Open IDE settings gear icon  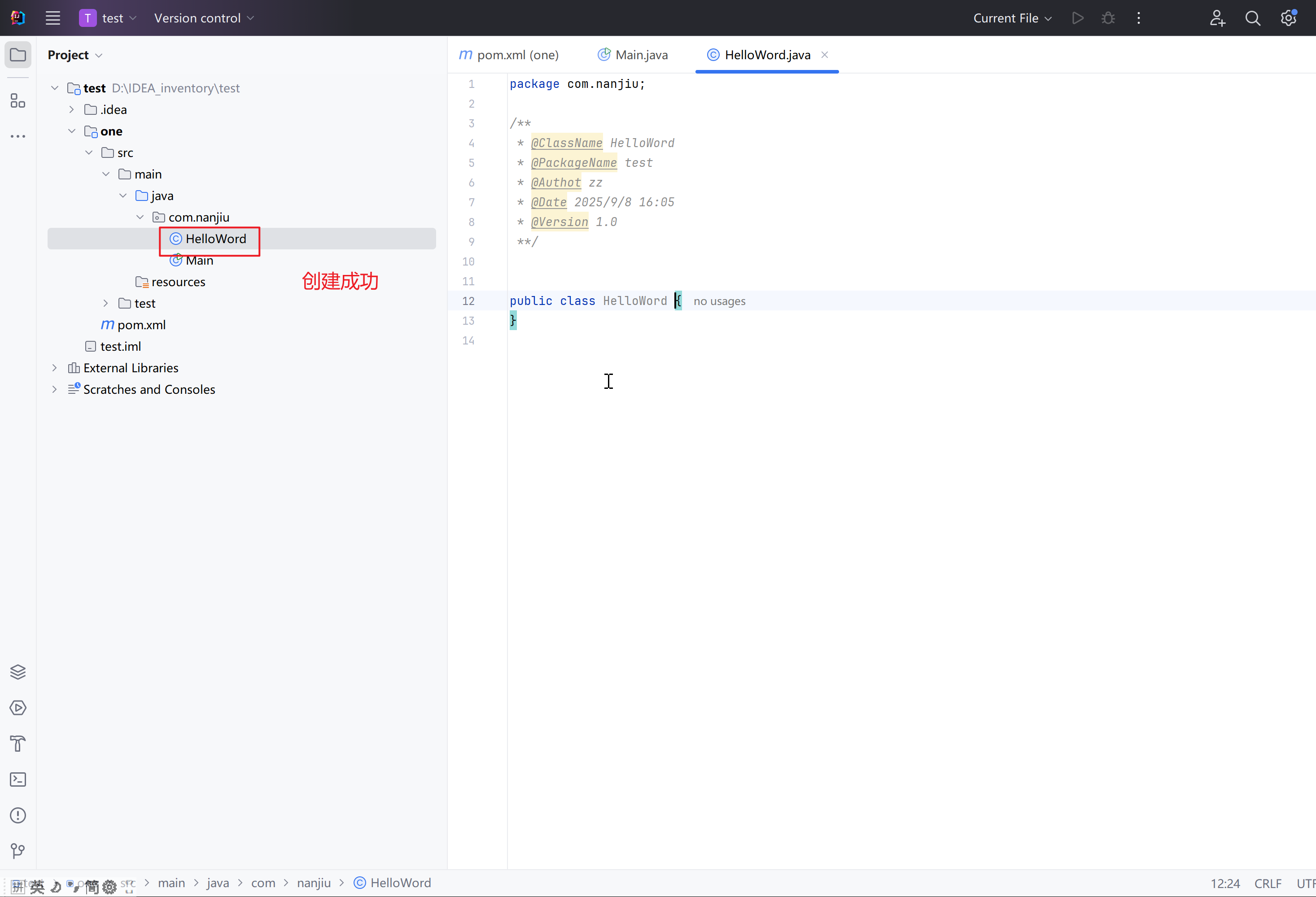coord(1288,18)
